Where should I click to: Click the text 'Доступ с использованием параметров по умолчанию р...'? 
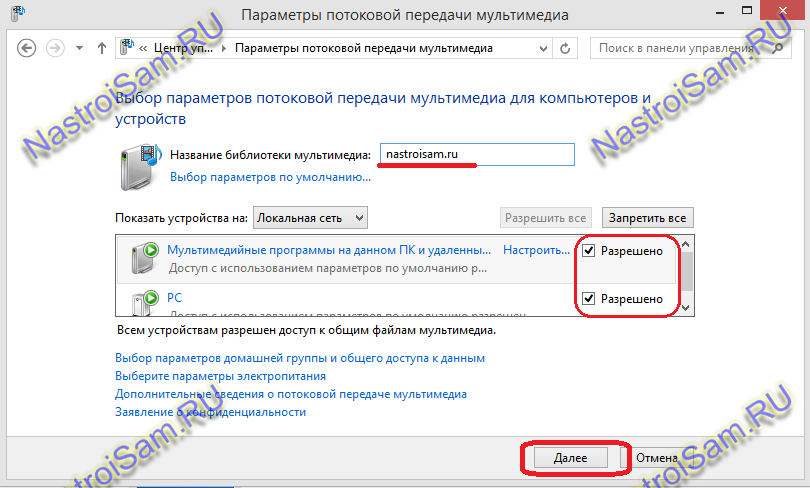[328, 269]
